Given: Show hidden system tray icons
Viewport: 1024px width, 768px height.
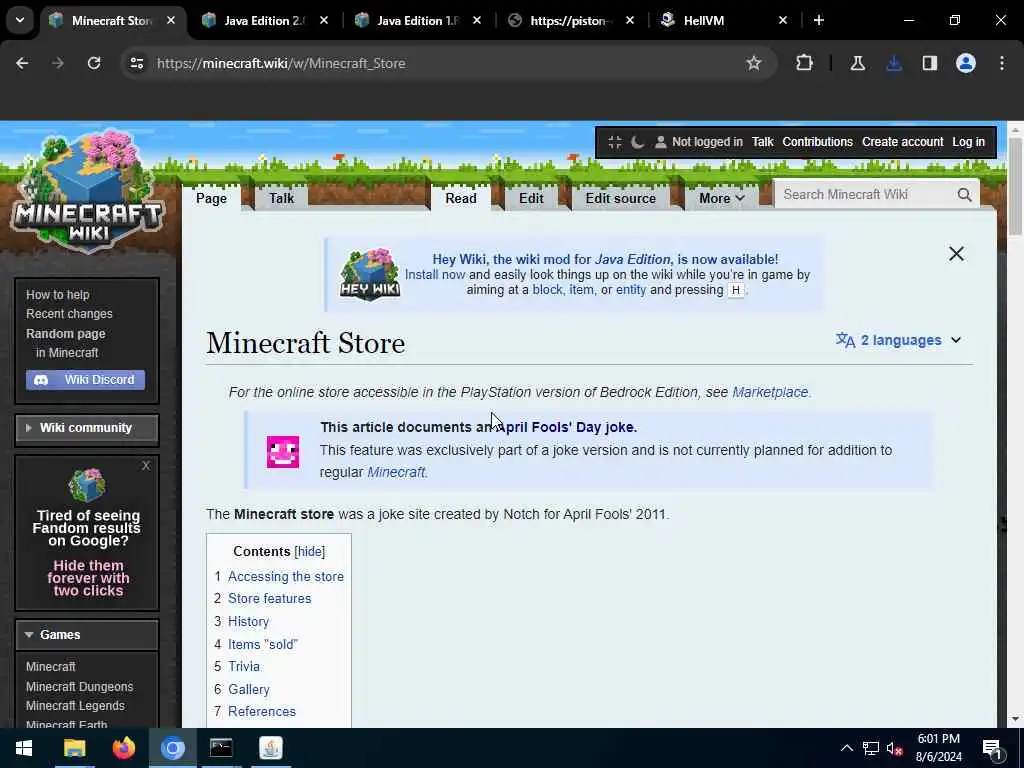Looking at the screenshot, I should (x=846, y=748).
